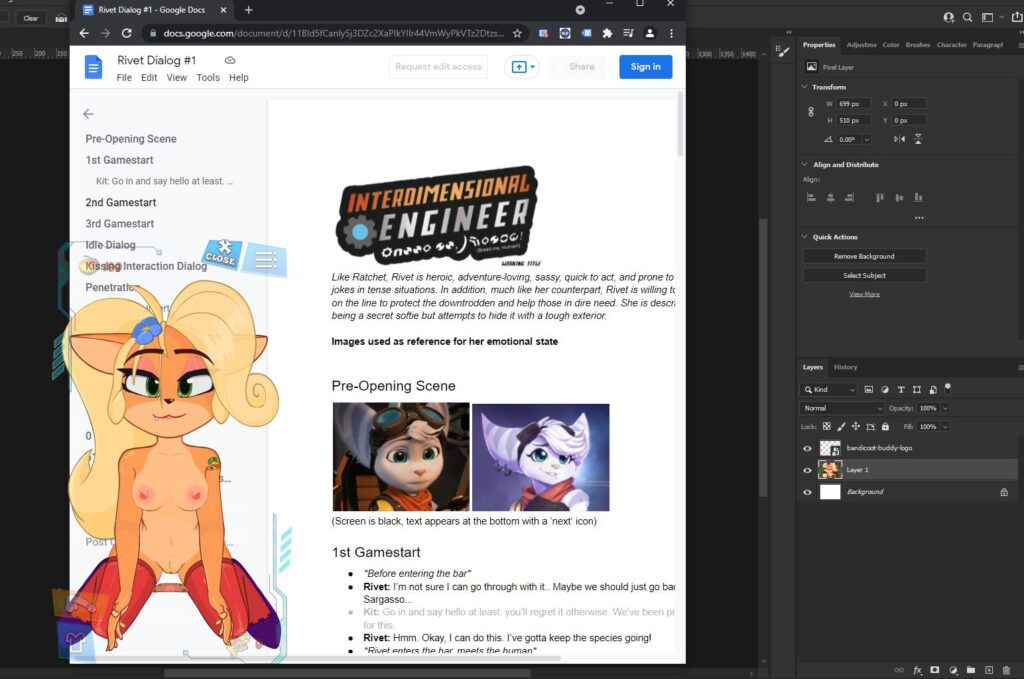Collapse the Transform section
The height and width of the screenshot is (679, 1024).
click(805, 87)
